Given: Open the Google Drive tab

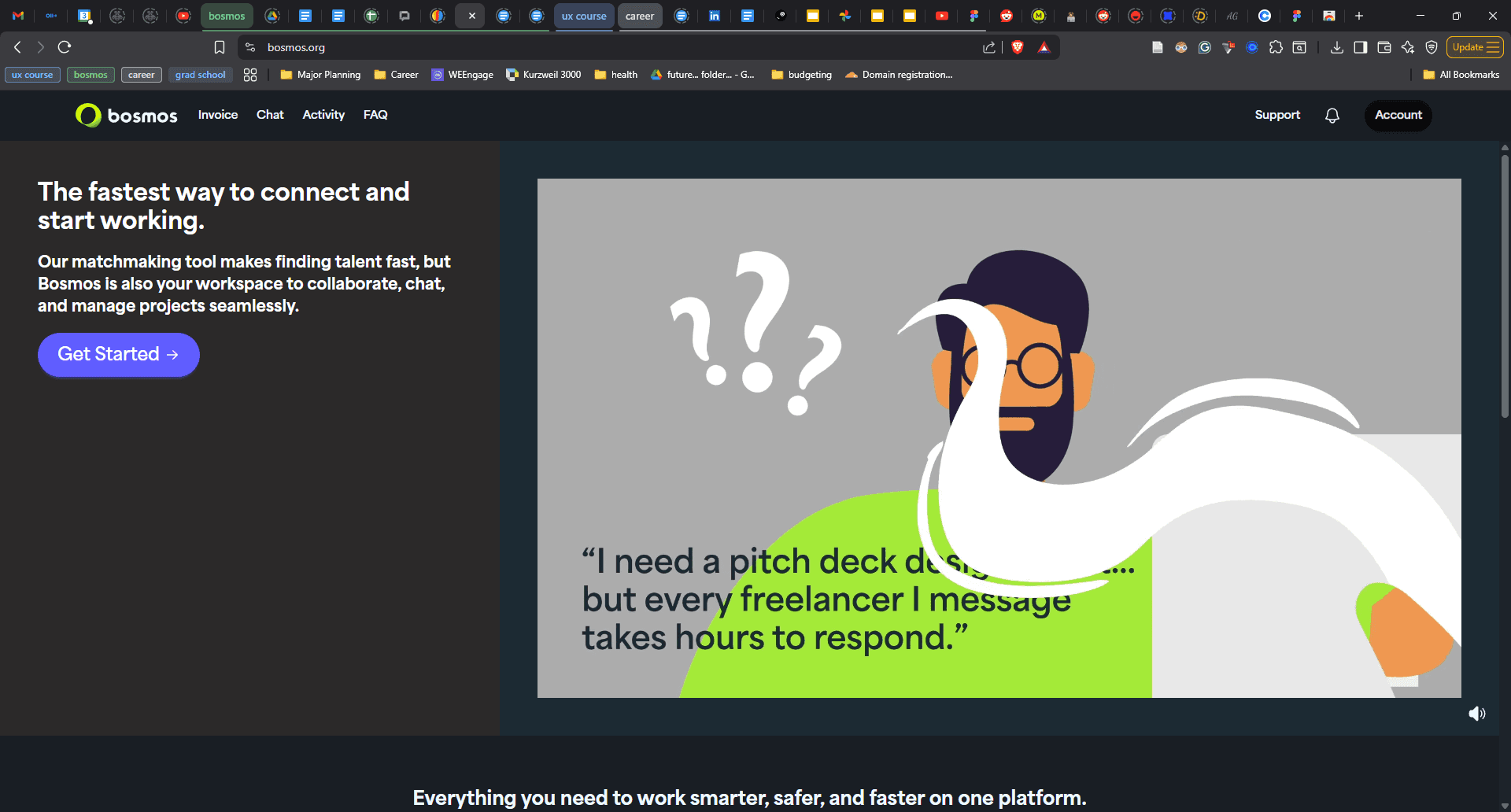Looking at the screenshot, I should (272, 16).
